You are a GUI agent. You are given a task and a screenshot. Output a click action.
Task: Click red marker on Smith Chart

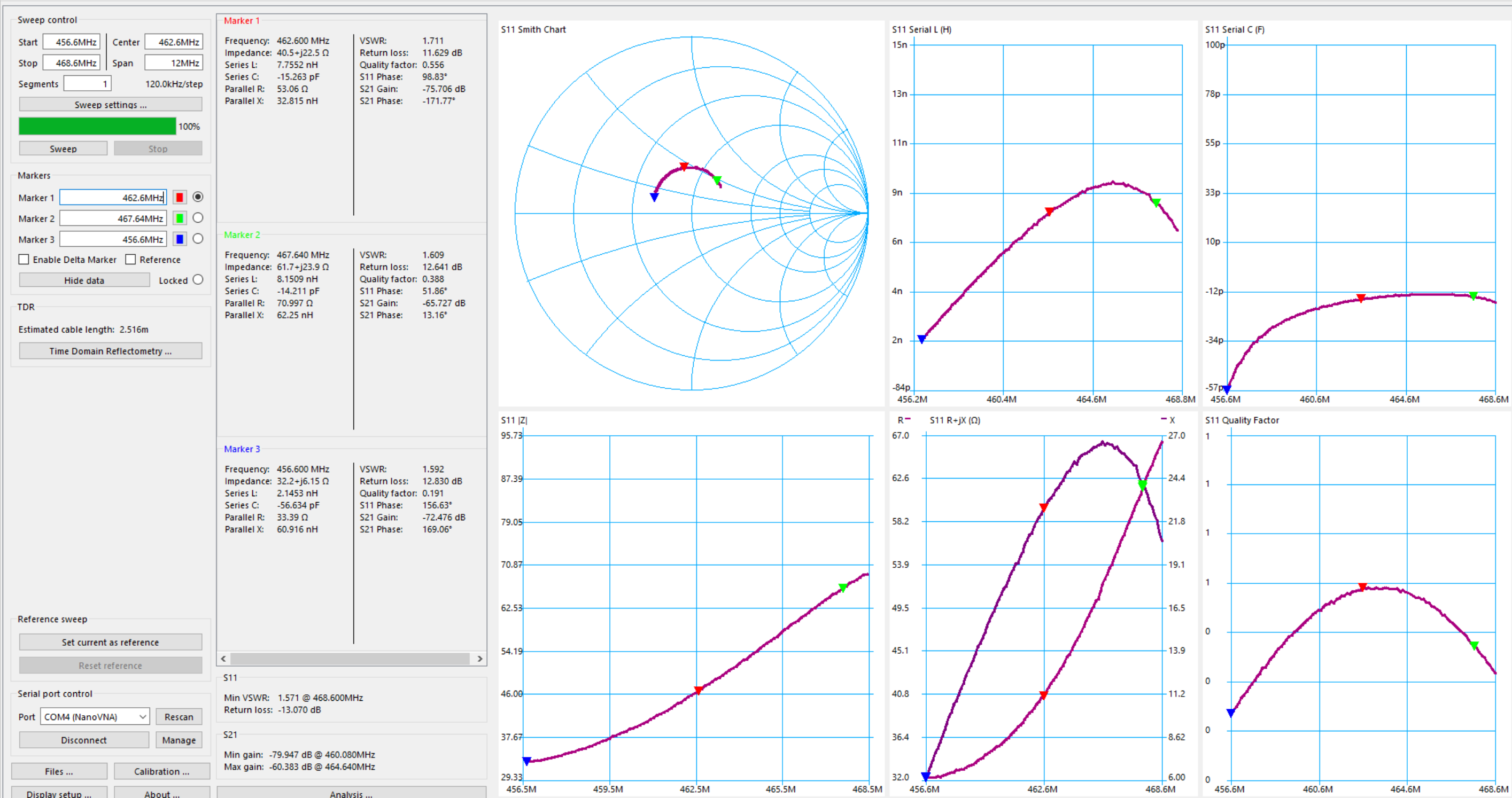pos(684,167)
